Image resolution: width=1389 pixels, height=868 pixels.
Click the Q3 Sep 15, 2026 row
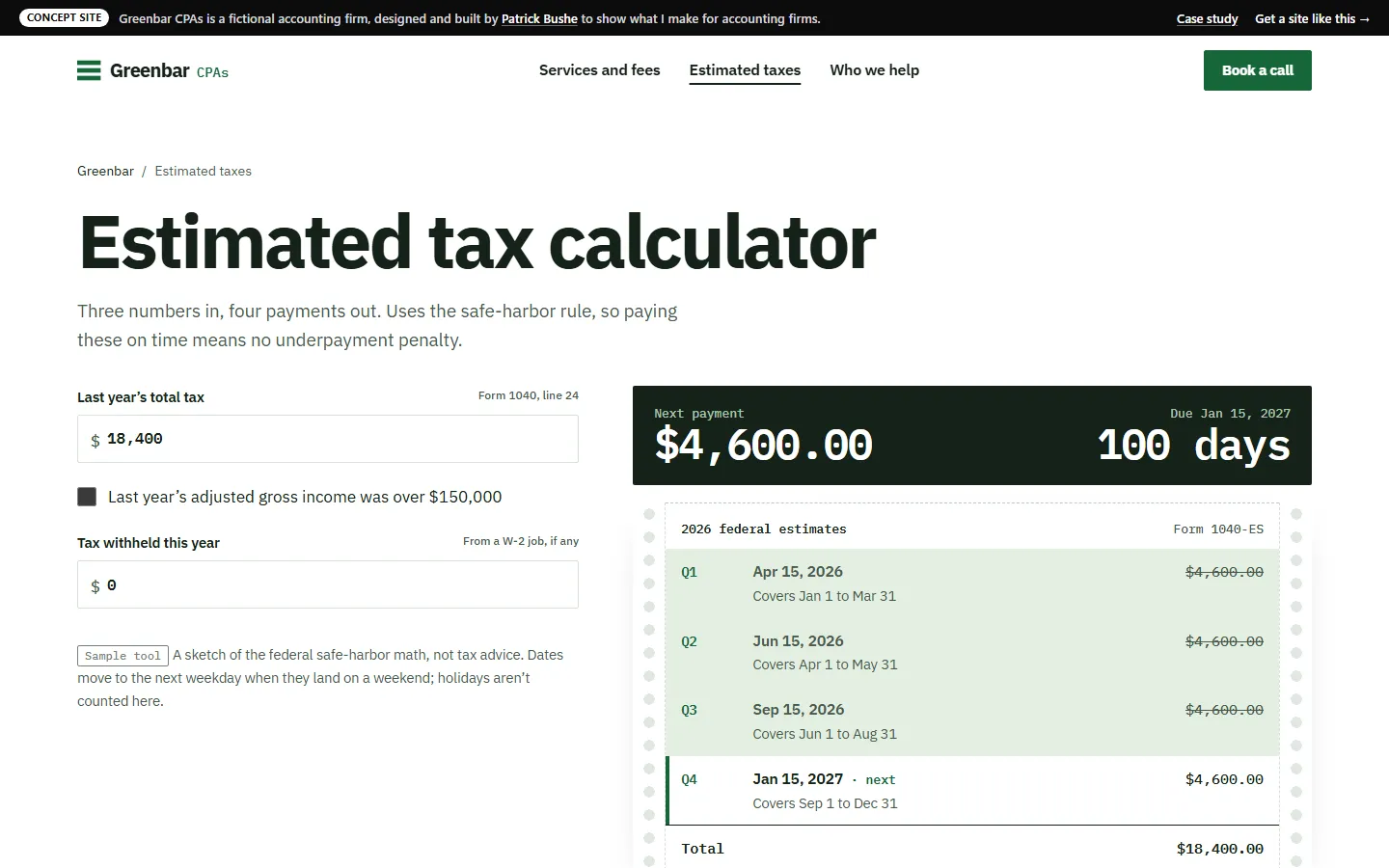[x=972, y=721]
